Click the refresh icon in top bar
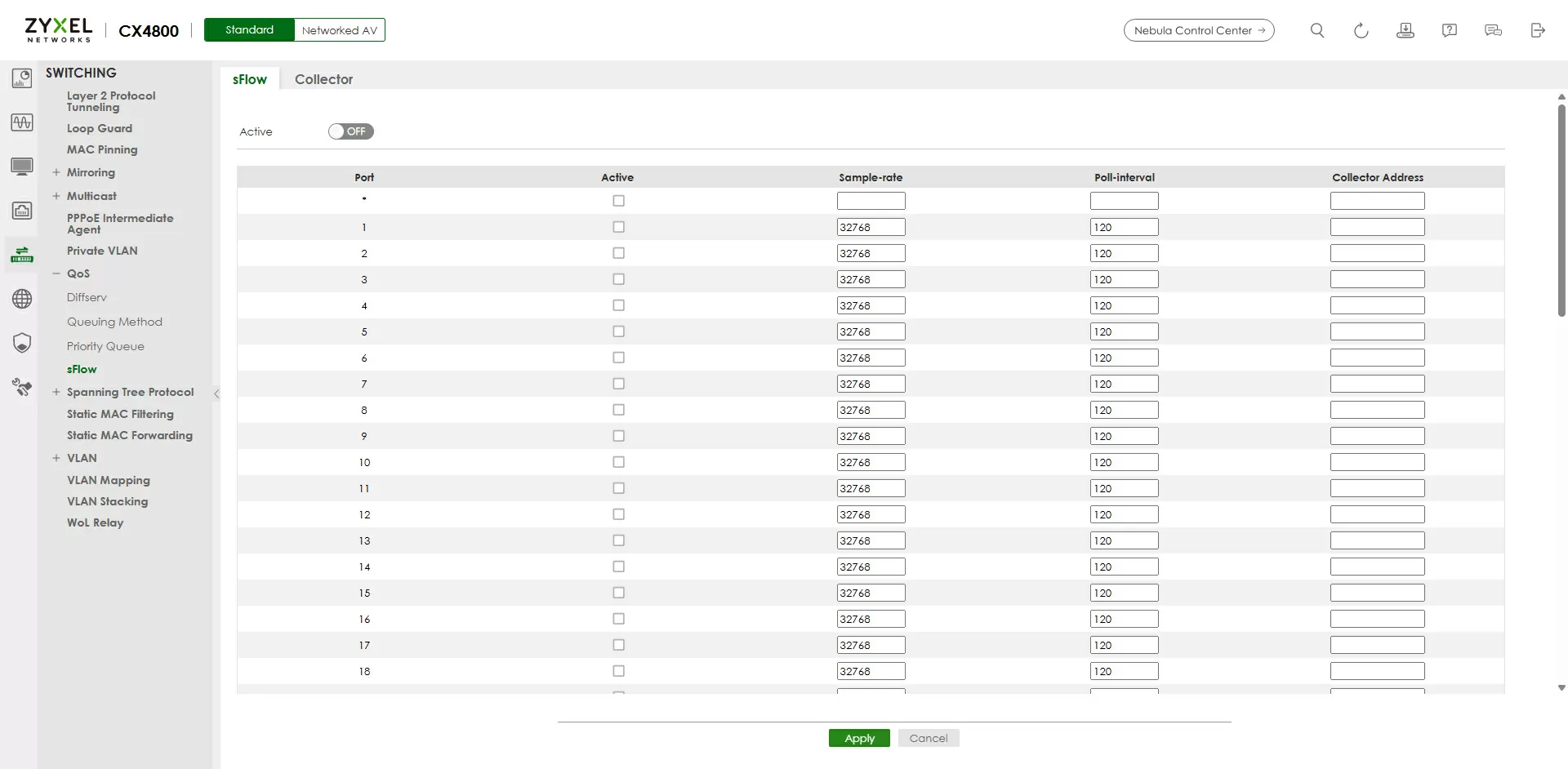1568x769 pixels. pos(1361,30)
